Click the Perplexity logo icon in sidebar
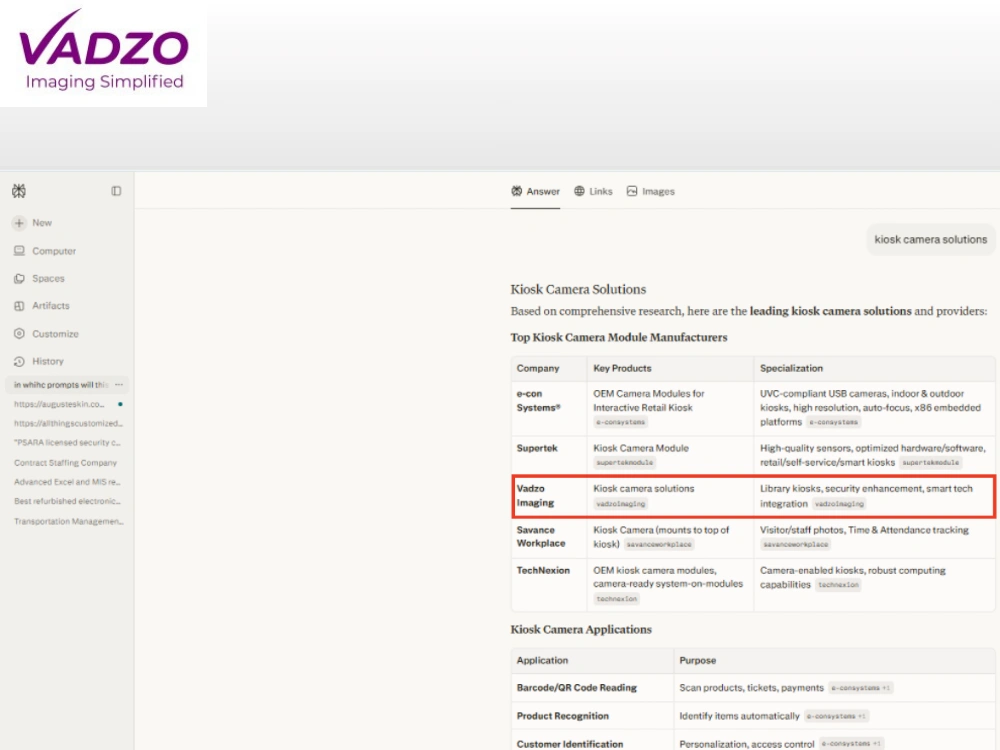 pyautogui.click(x=19, y=191)
